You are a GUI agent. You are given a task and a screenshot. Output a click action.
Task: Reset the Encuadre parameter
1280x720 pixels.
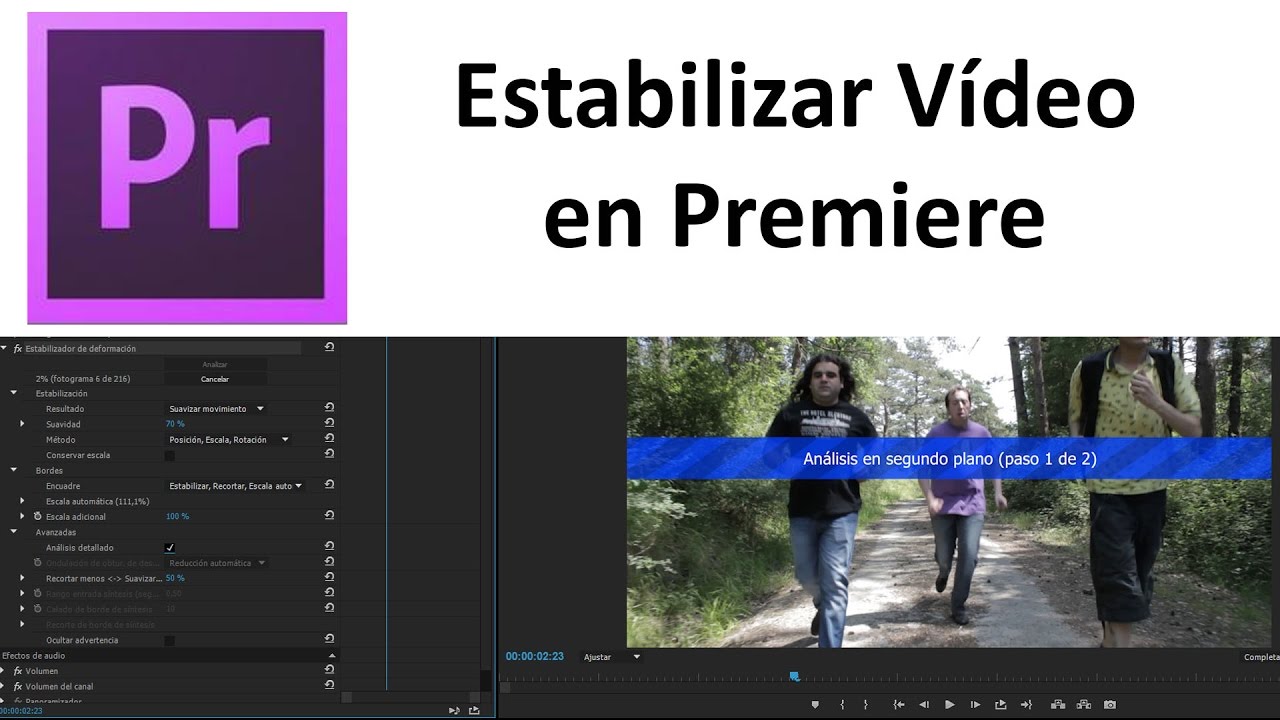click(329, 485)
